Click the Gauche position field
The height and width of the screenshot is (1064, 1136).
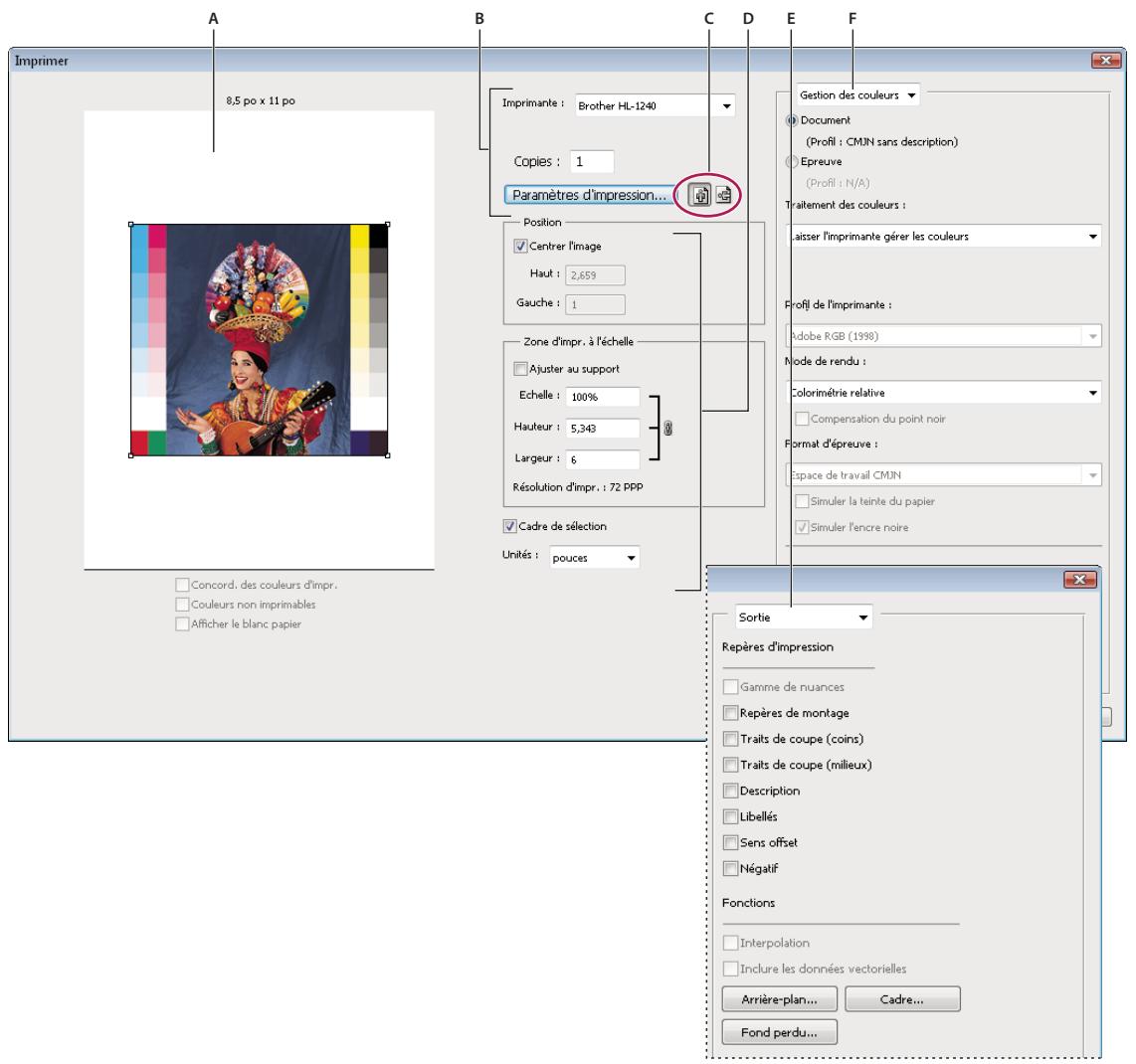595,305
